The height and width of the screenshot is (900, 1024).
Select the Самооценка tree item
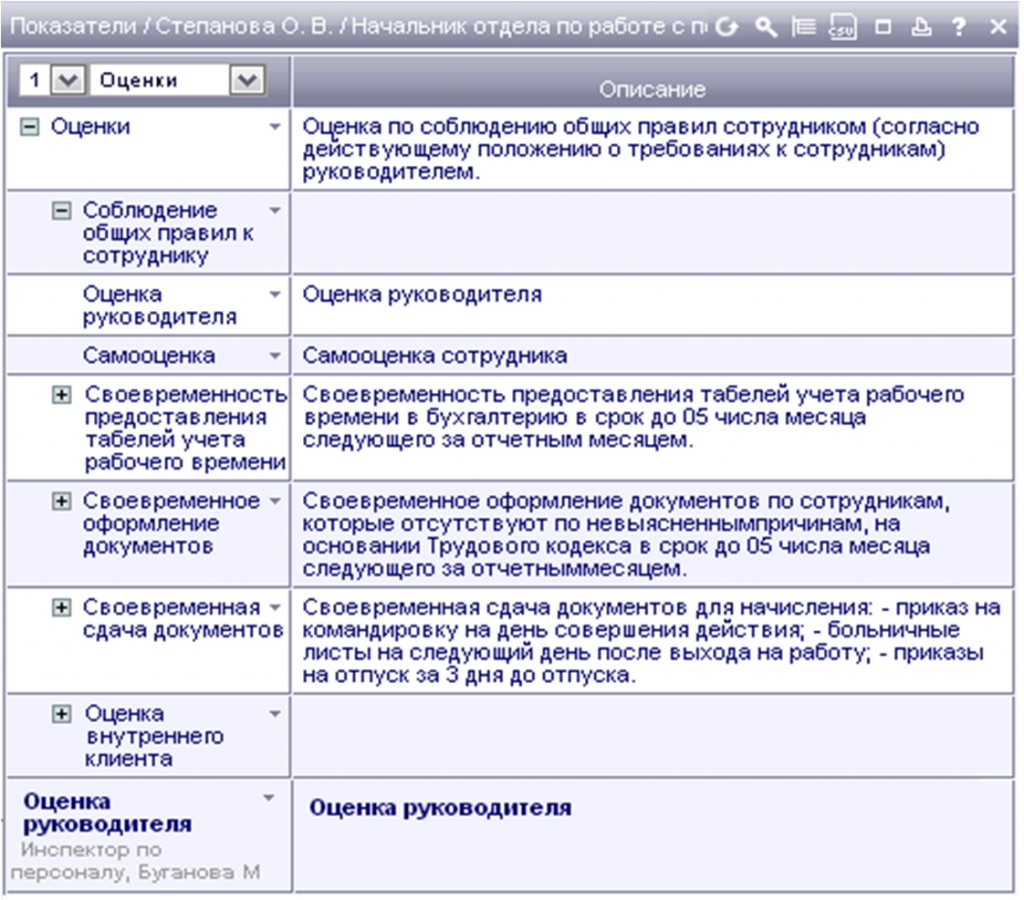point(148,356)
